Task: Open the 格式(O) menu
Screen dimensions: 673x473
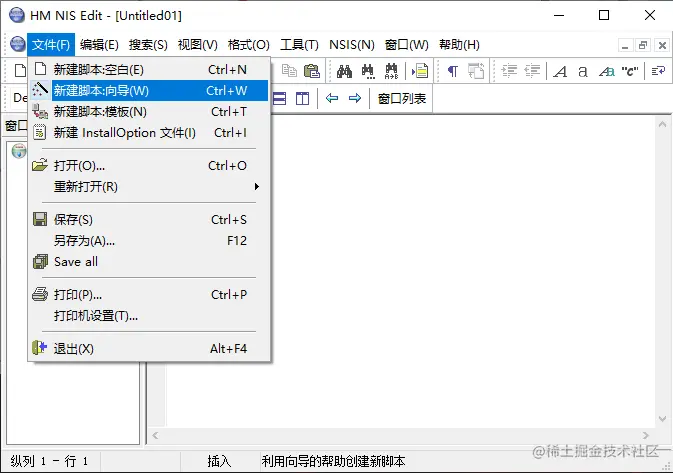Action: click(x=249, y=45)
